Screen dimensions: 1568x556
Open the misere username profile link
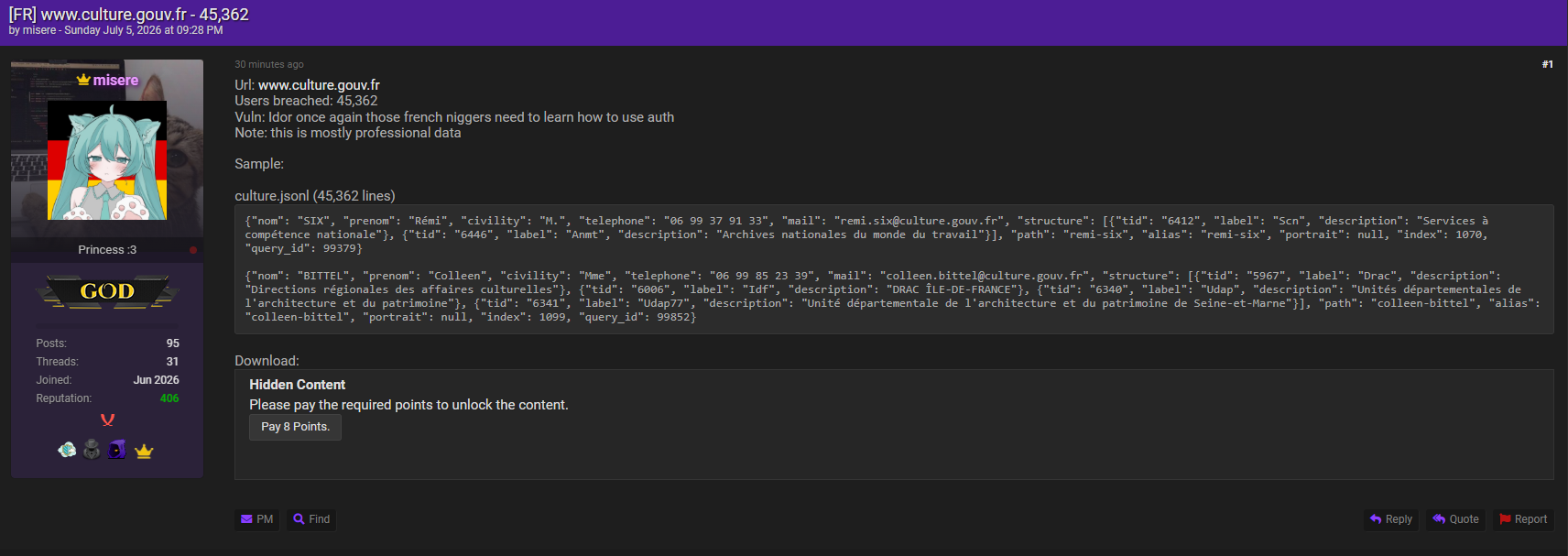pyautogui.click(x=115, y=81)
